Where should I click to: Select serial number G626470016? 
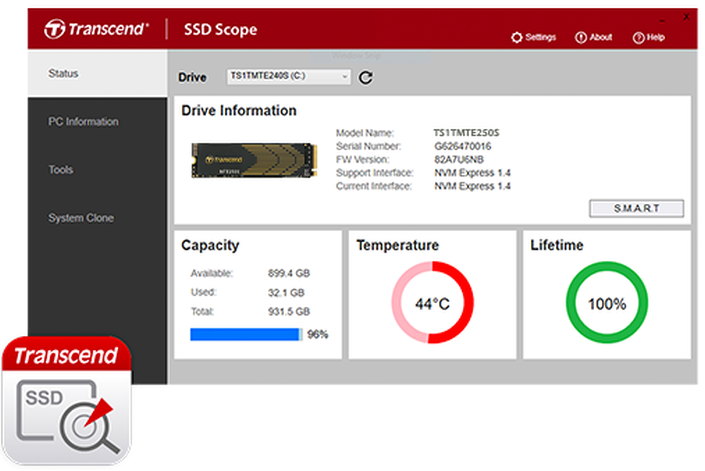(463, 146)
